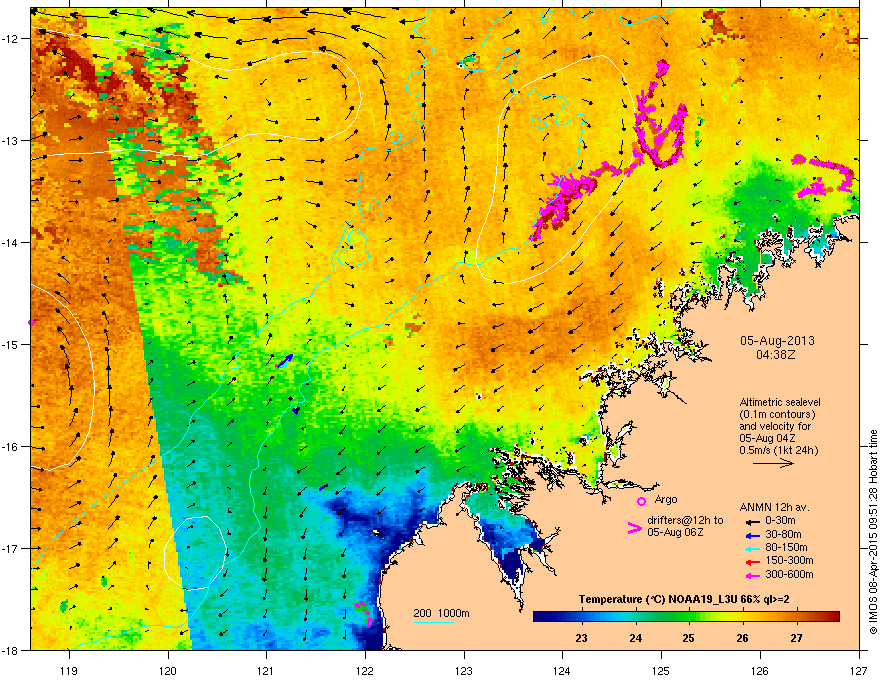
Task: Click the colorbar tick label '24'
Action: pos(635,638)
